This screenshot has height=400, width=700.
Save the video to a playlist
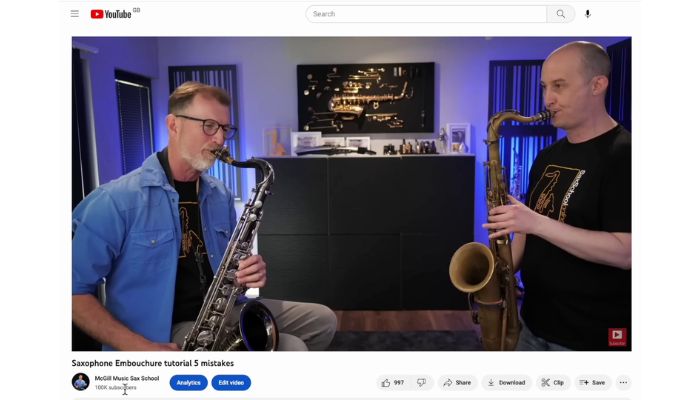pos(592,382)
